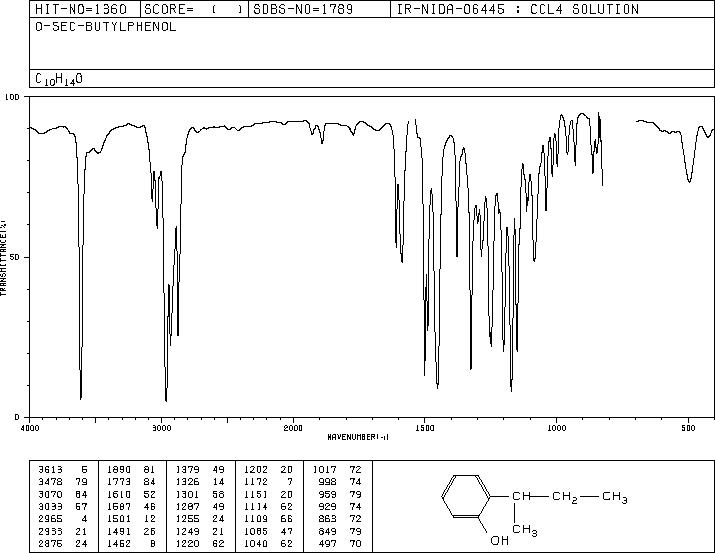Screen dimensions: 715x553
Task: Click the 50 label on transmittance axis
Action: click(x=15, y=257)
